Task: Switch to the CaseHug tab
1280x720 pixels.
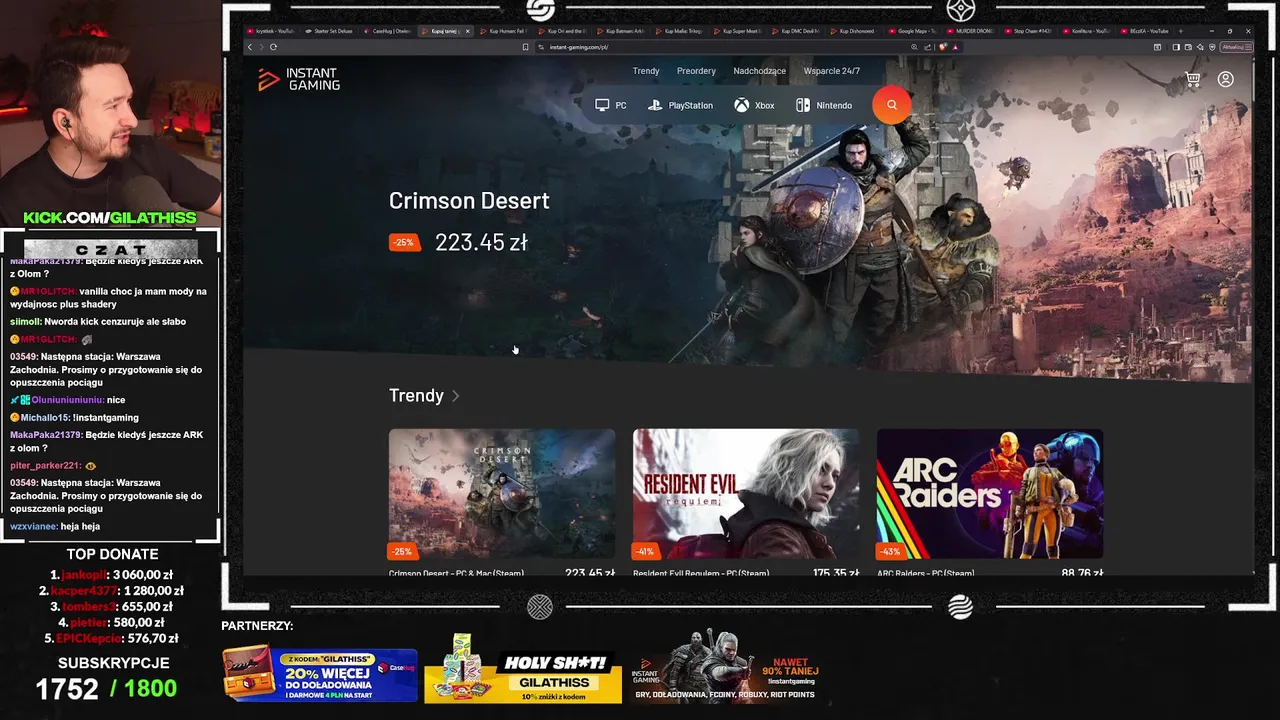Action: point(388,31)
